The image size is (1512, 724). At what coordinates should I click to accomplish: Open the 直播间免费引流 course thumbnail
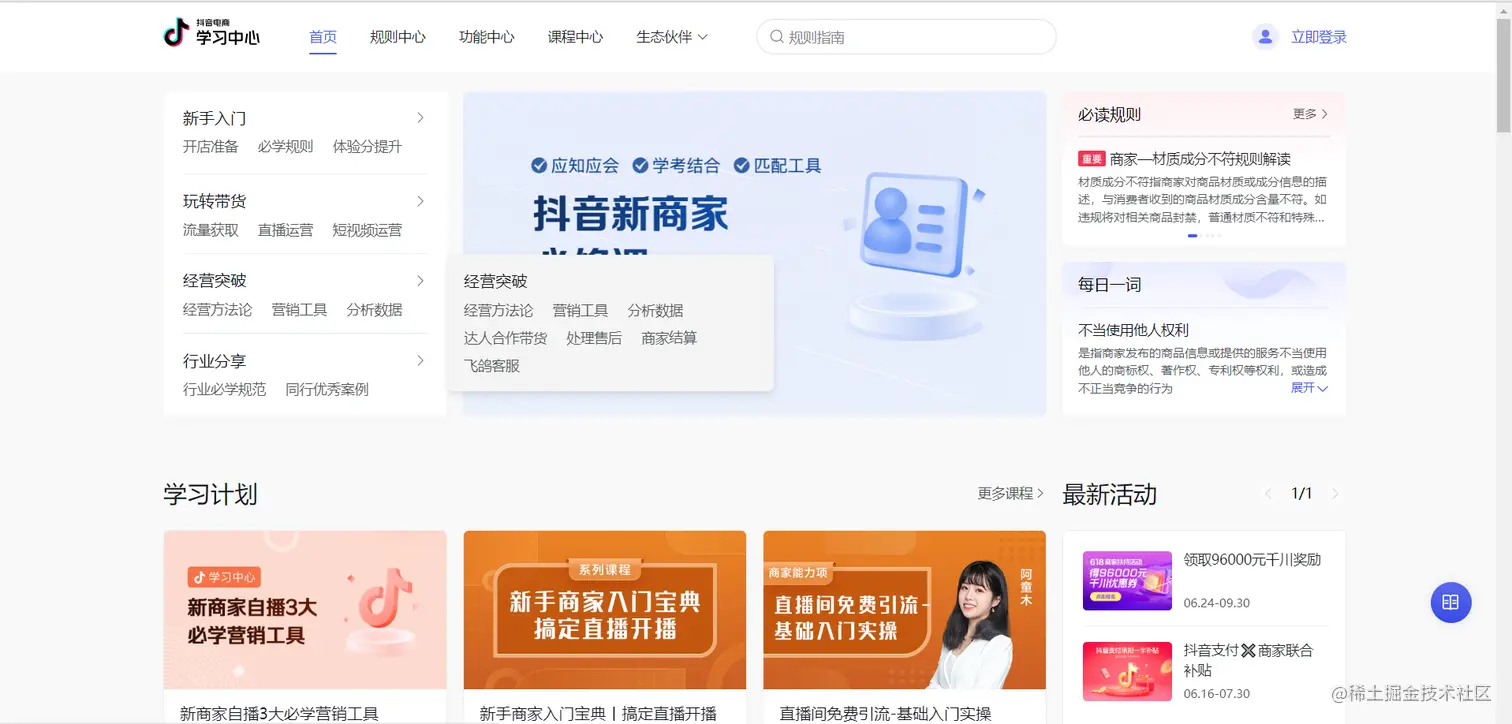(x=904, y=610)
